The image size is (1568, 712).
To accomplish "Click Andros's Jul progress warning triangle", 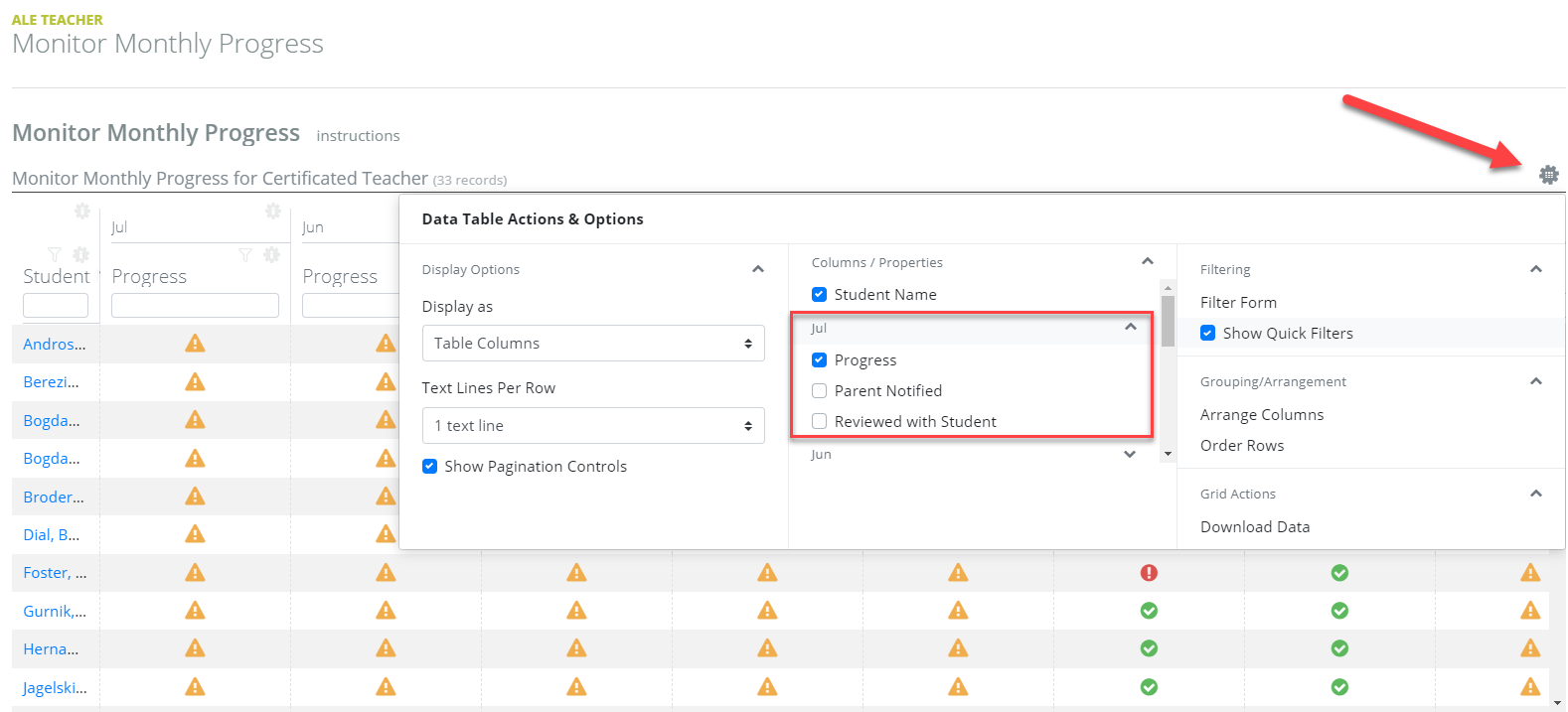I will 195,344.
